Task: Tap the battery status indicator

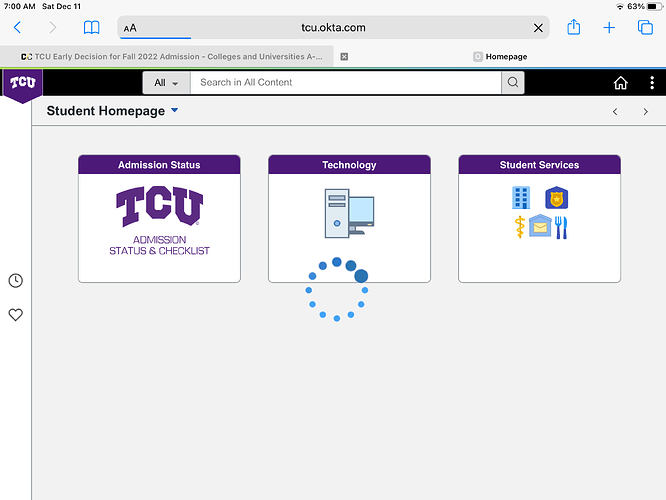Action: pyautogui.click(x=655, y=6)
